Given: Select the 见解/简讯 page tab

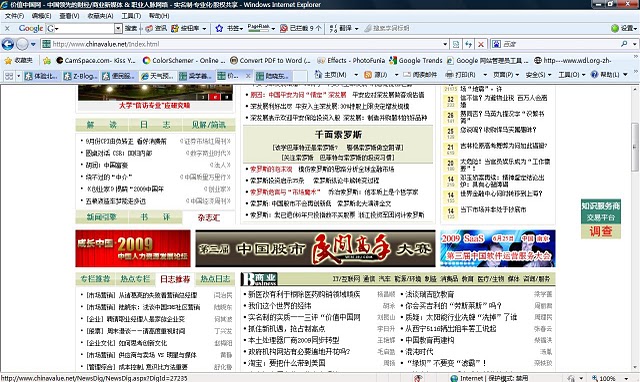Looking at the screenshot, I should pyautogui.click(x=209, y=125).
